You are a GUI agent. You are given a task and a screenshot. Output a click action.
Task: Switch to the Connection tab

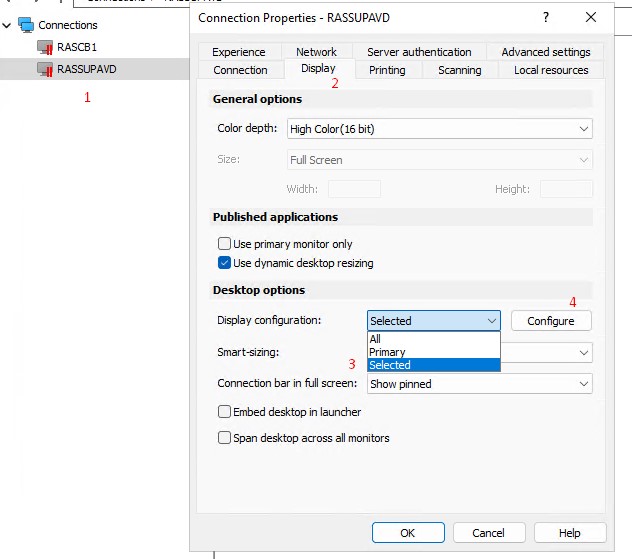[240, 70]
